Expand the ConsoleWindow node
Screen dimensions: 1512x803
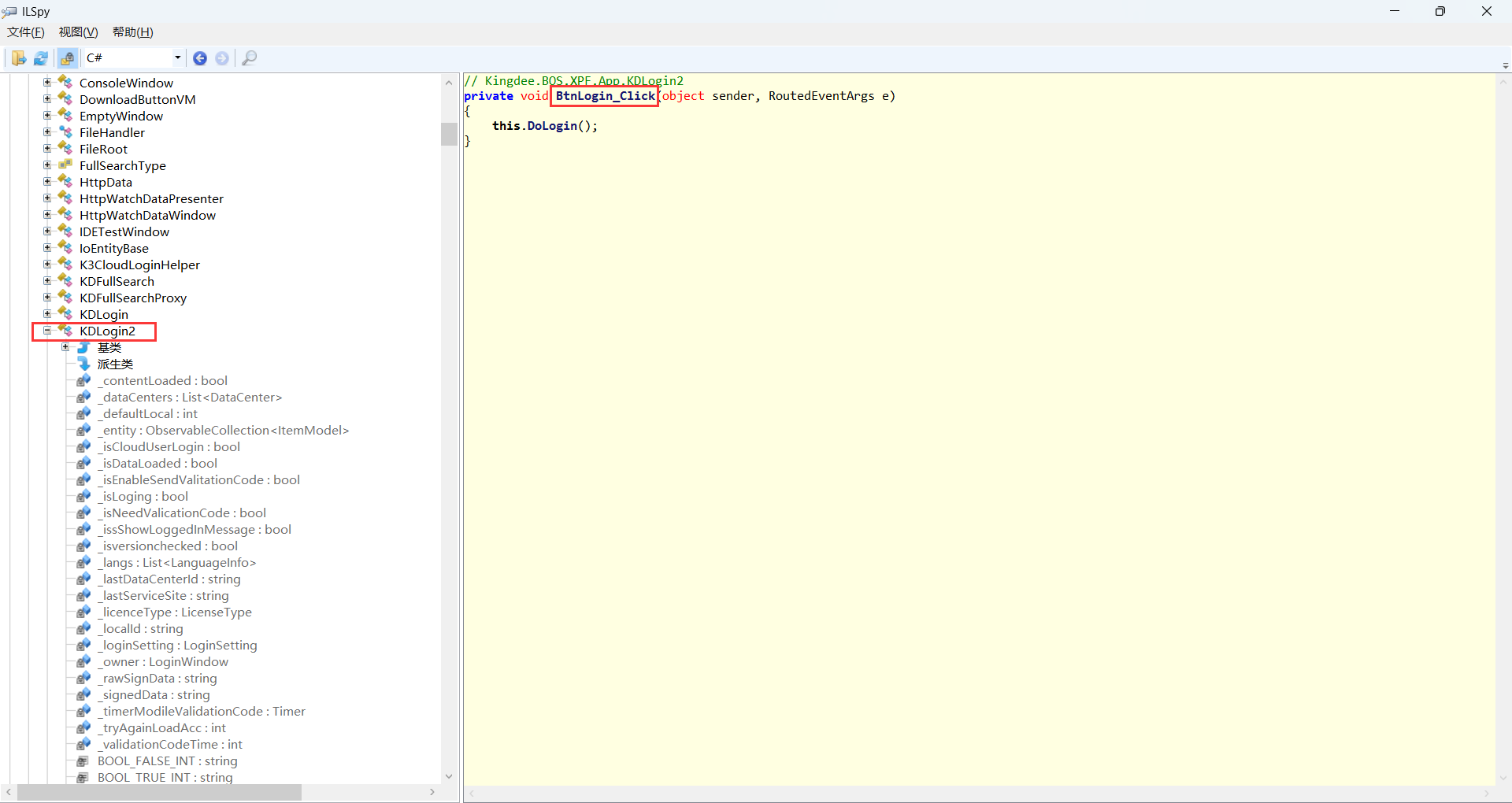pyautogui.click(x=47, y=82)
